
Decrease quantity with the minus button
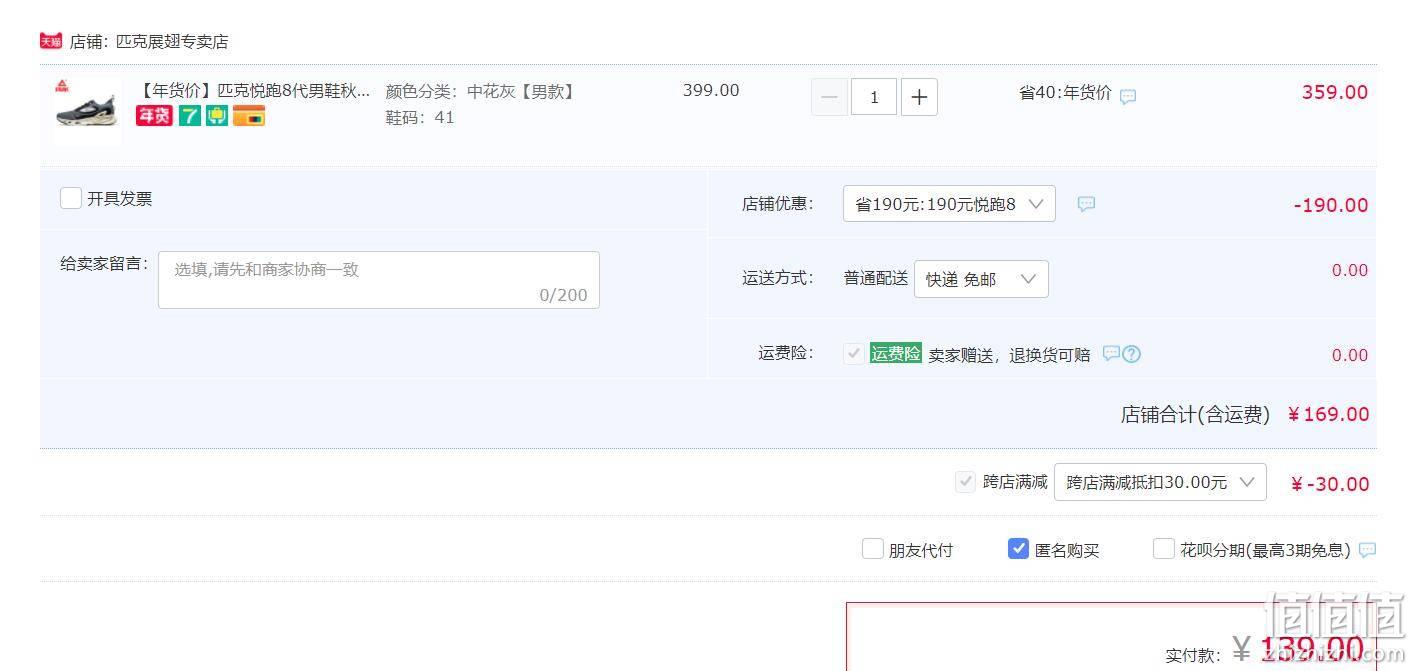pyautogui.click(x=829, y=97)
